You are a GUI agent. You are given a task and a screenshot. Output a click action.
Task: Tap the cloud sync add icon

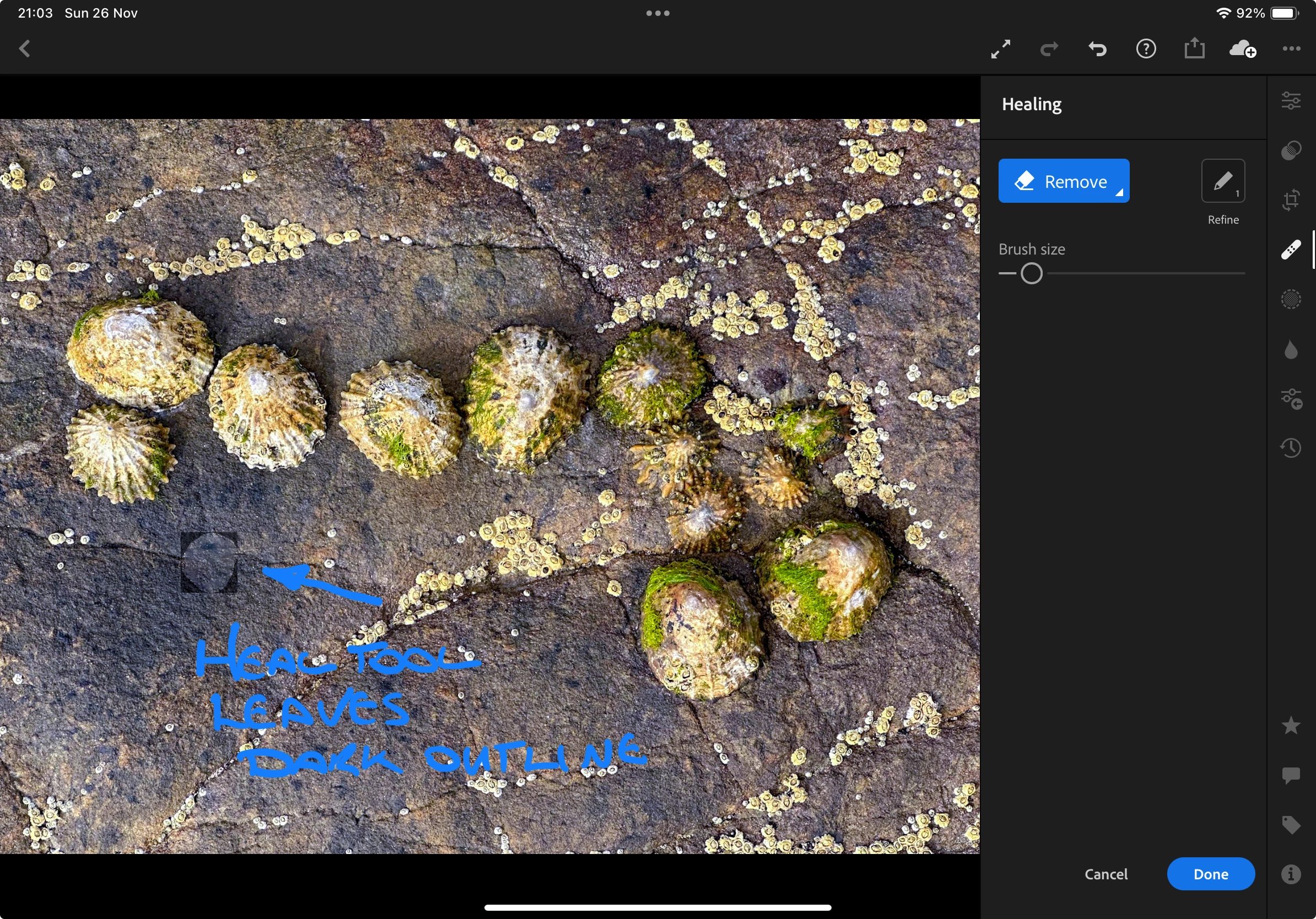[x=1243, y=49]
